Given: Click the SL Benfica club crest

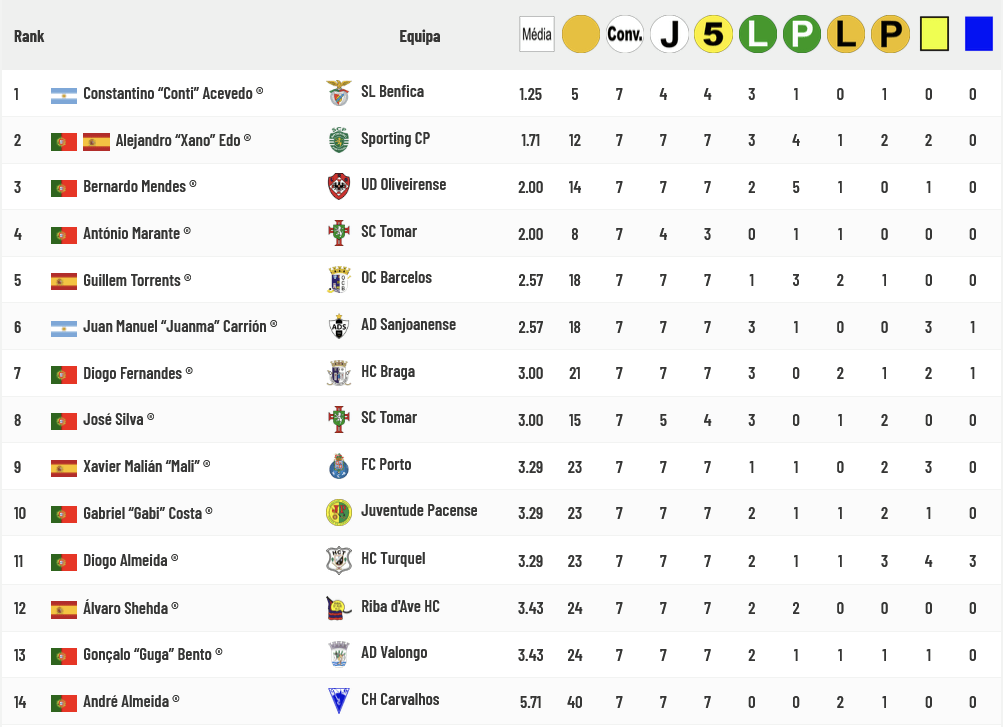Looking at the screenshot, I should (x=339, y=93).
